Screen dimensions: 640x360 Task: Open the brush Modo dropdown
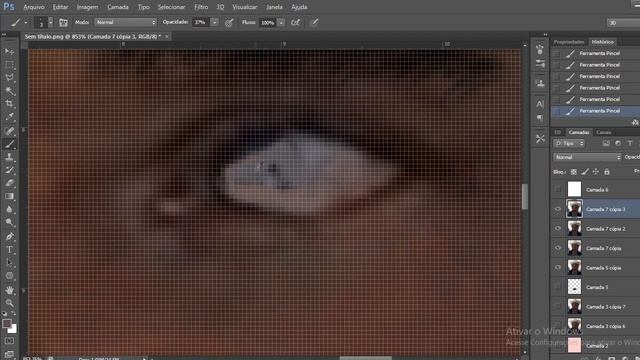125,22
